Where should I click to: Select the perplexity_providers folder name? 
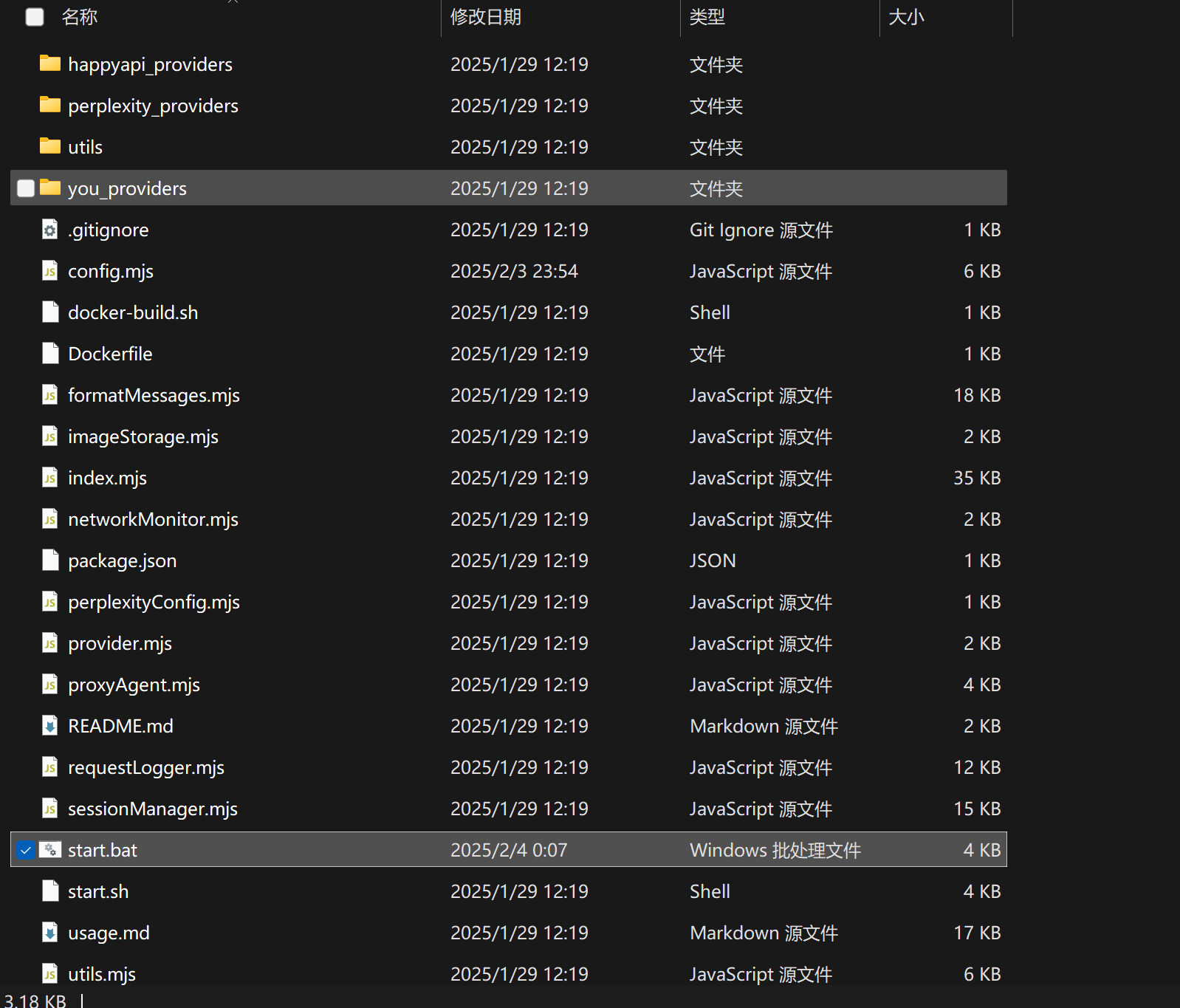[x=153, y=106]
